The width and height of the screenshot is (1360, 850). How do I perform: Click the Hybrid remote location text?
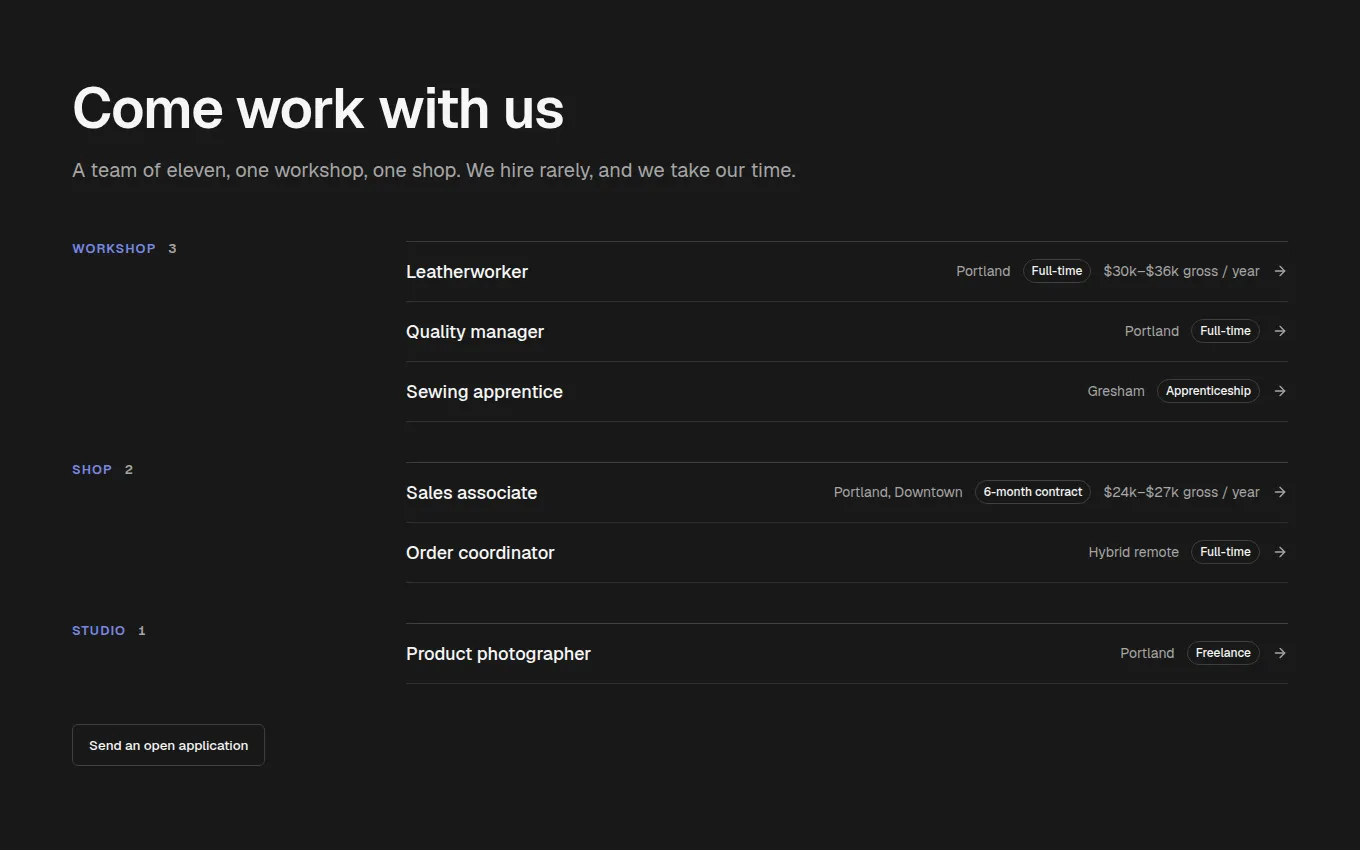(x=1134, y=552)
